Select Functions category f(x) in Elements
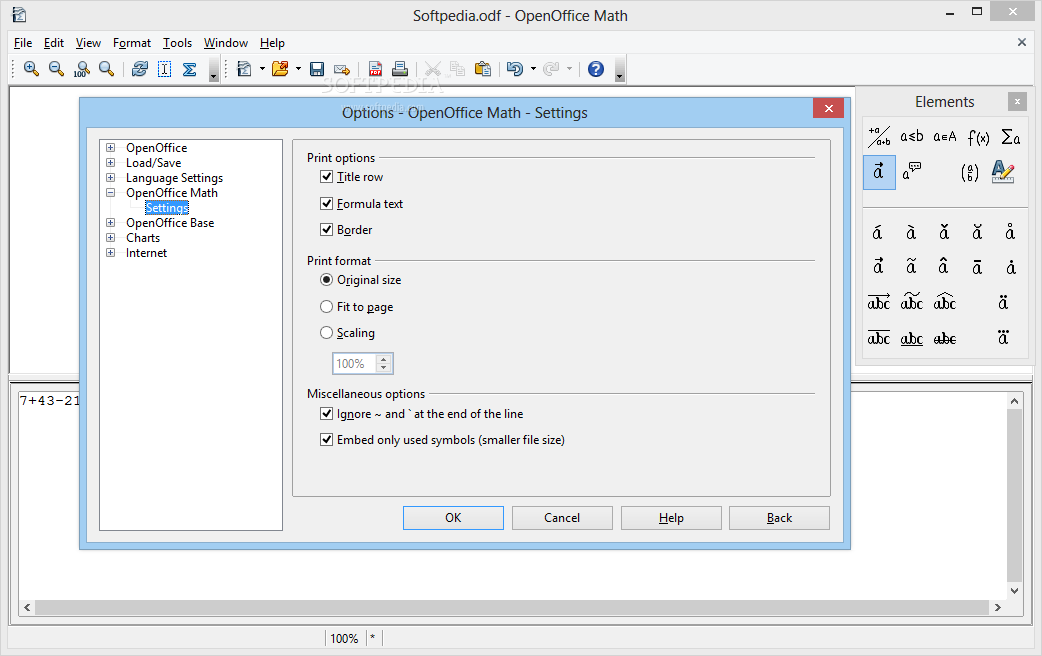The height and width of the screenshot is (656, 1042). [978, 137]
